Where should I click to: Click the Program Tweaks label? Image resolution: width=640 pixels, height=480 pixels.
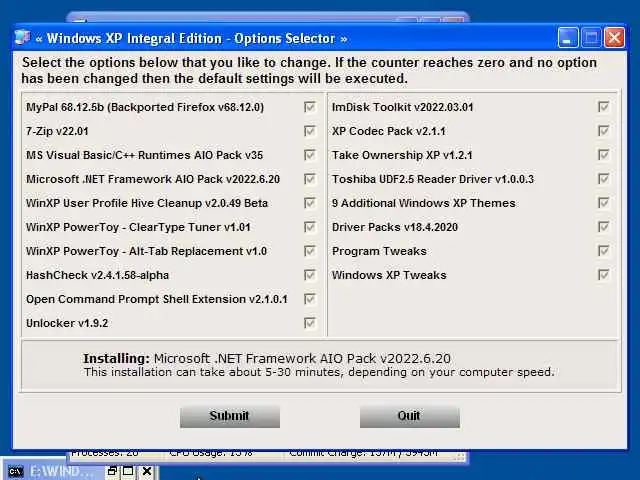(x=379, y=251)
